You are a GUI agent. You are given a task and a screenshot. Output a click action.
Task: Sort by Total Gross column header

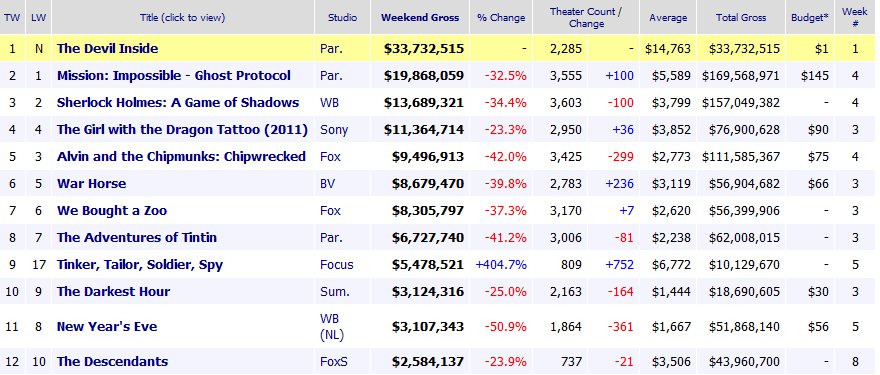(x=741, y=17)
